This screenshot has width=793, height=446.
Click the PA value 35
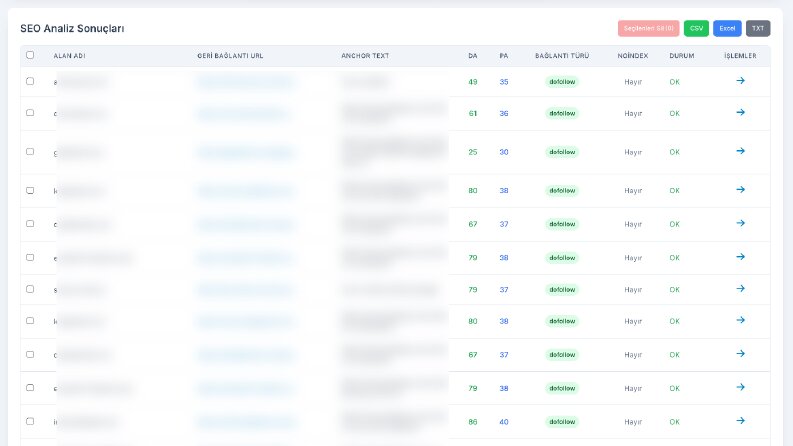pos(504,82)
